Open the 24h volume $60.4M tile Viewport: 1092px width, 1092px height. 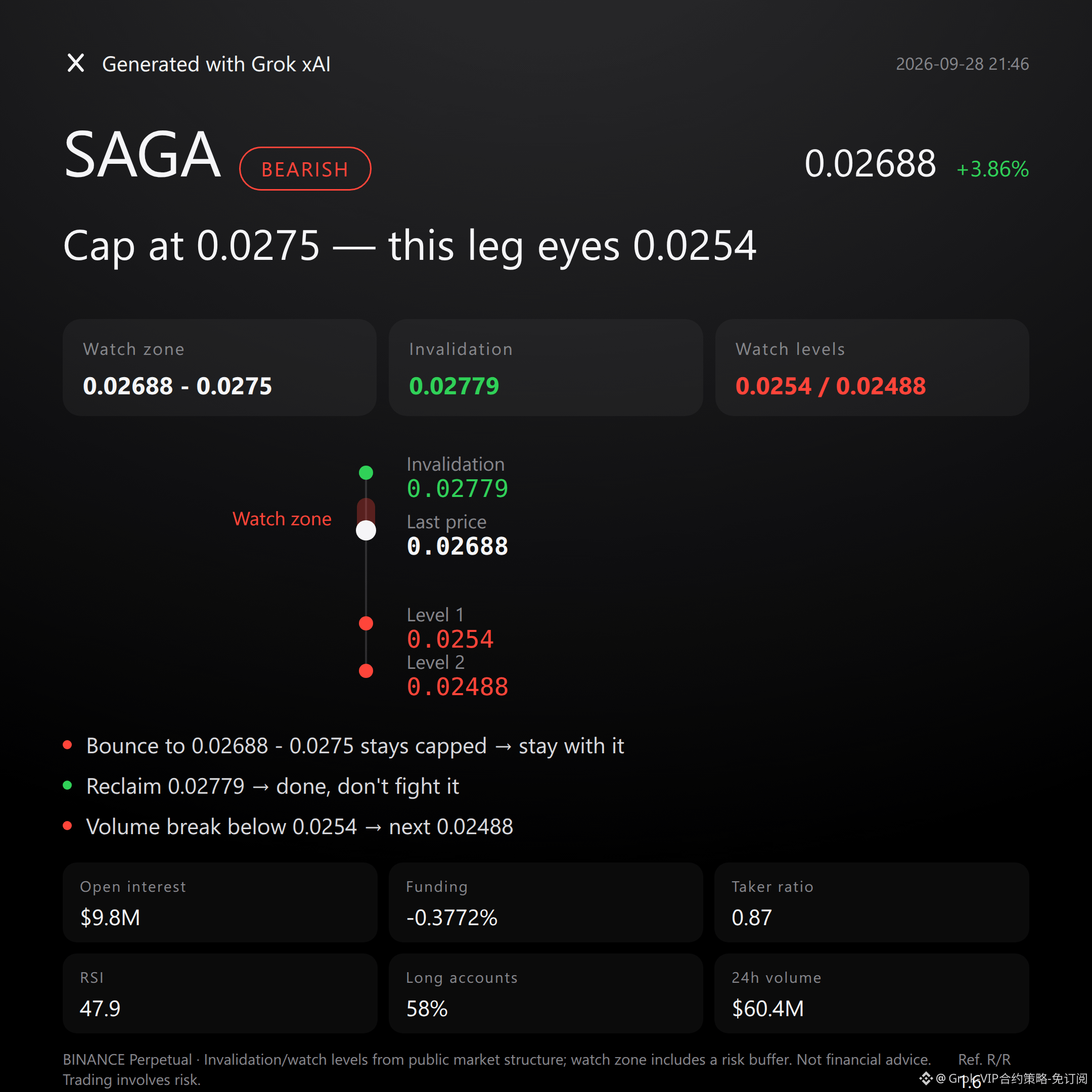pyautogui.click(x=872, y=993)
